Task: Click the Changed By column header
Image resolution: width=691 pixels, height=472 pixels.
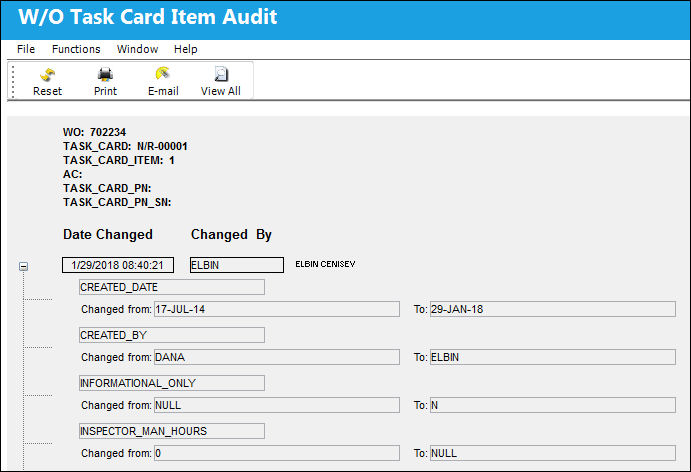Action: (231, 234)
